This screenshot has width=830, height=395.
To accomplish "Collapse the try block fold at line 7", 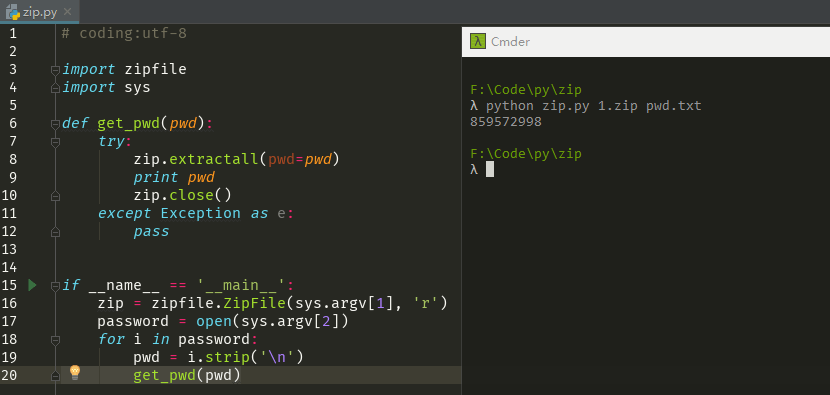I will [x=55, y=142].
